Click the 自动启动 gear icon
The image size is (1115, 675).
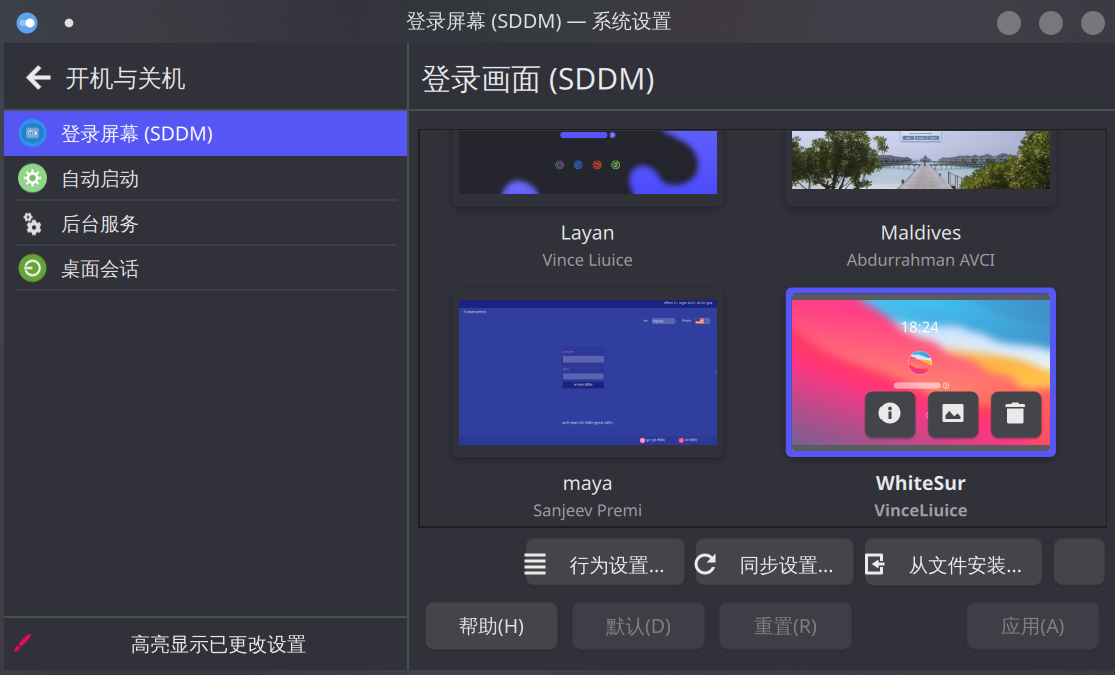[33, 179]
